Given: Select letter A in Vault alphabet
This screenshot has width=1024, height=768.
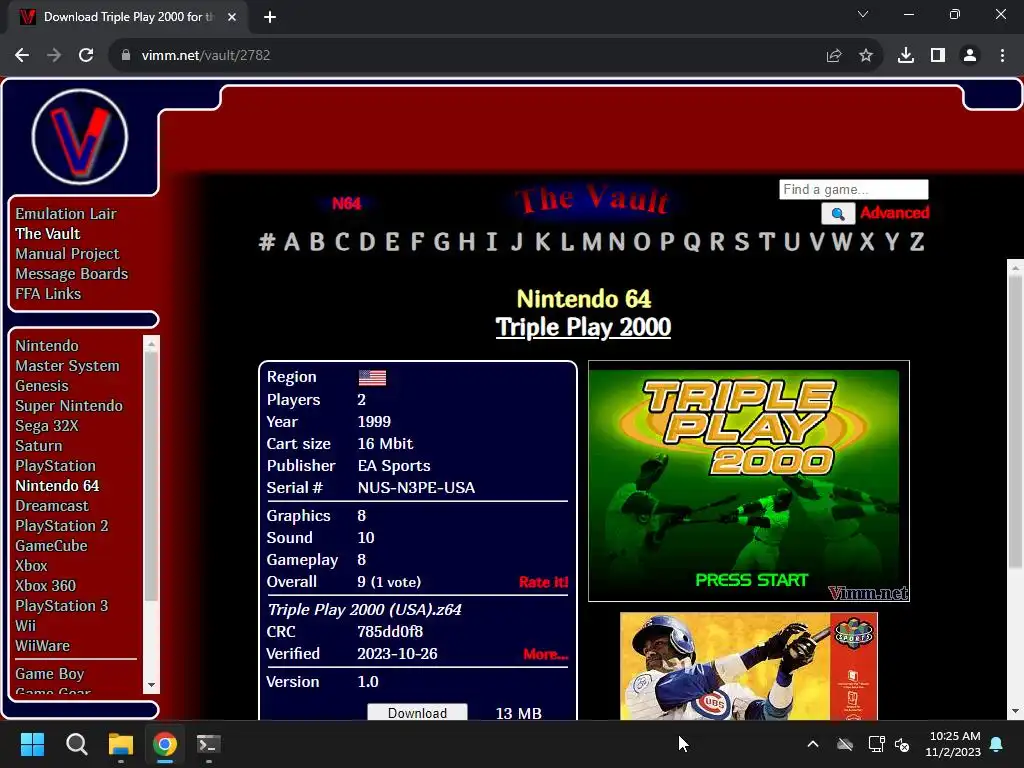Looking at the screenshot, I should coord(292,242).
